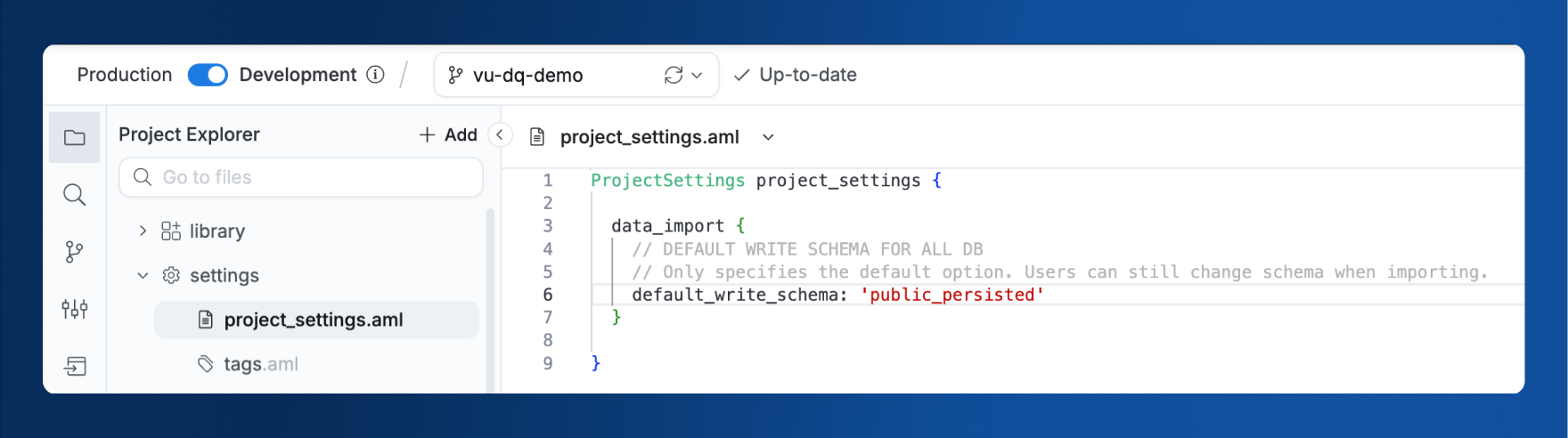The height and width of the screenshot is (438, 1568).
Task: Click the ProjectSettings keyword on line 1
Action: (668, 181)
